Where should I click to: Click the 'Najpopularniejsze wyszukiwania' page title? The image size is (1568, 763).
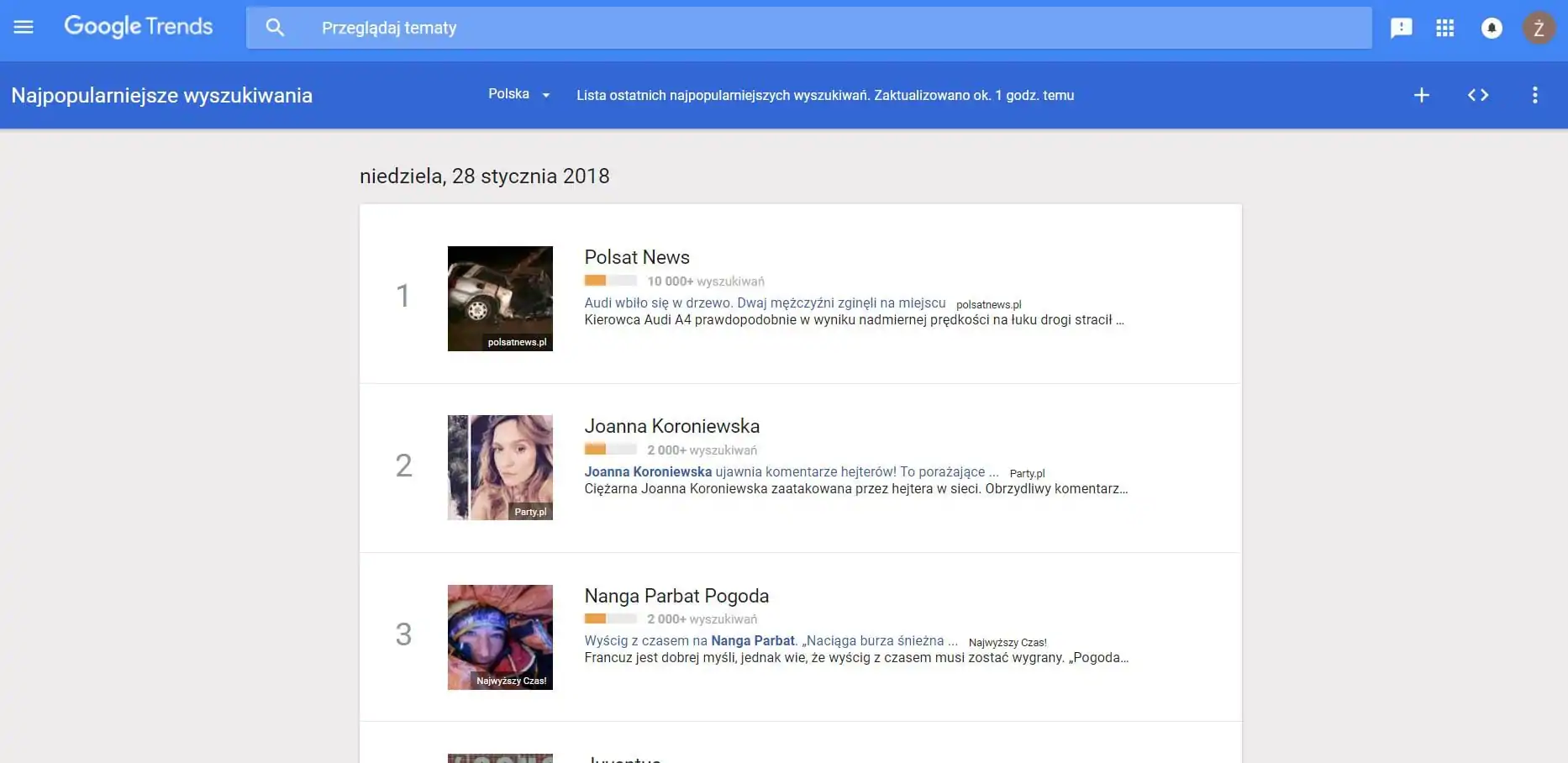tap(161, 95)
